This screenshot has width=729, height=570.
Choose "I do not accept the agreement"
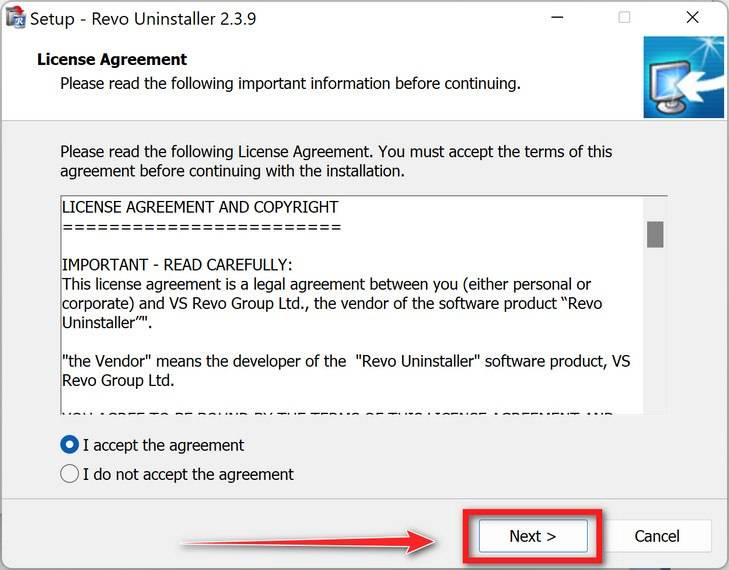coord(70,474)
